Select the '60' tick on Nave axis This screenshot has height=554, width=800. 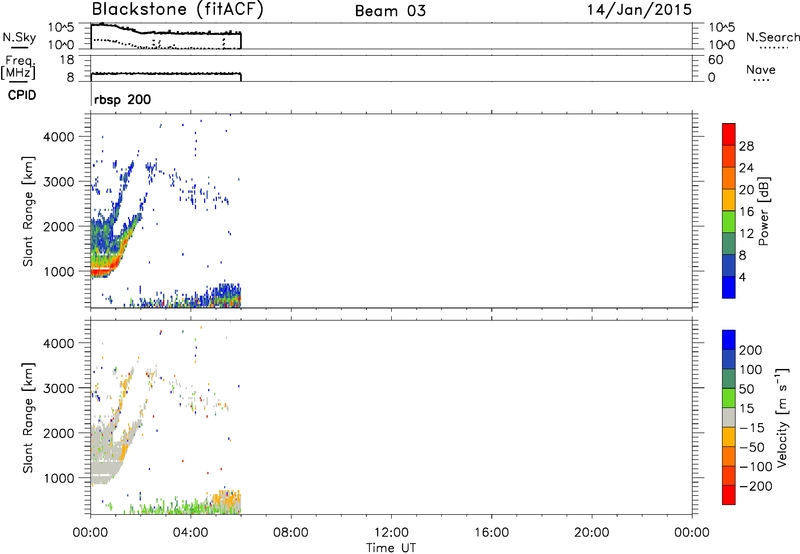715,60
